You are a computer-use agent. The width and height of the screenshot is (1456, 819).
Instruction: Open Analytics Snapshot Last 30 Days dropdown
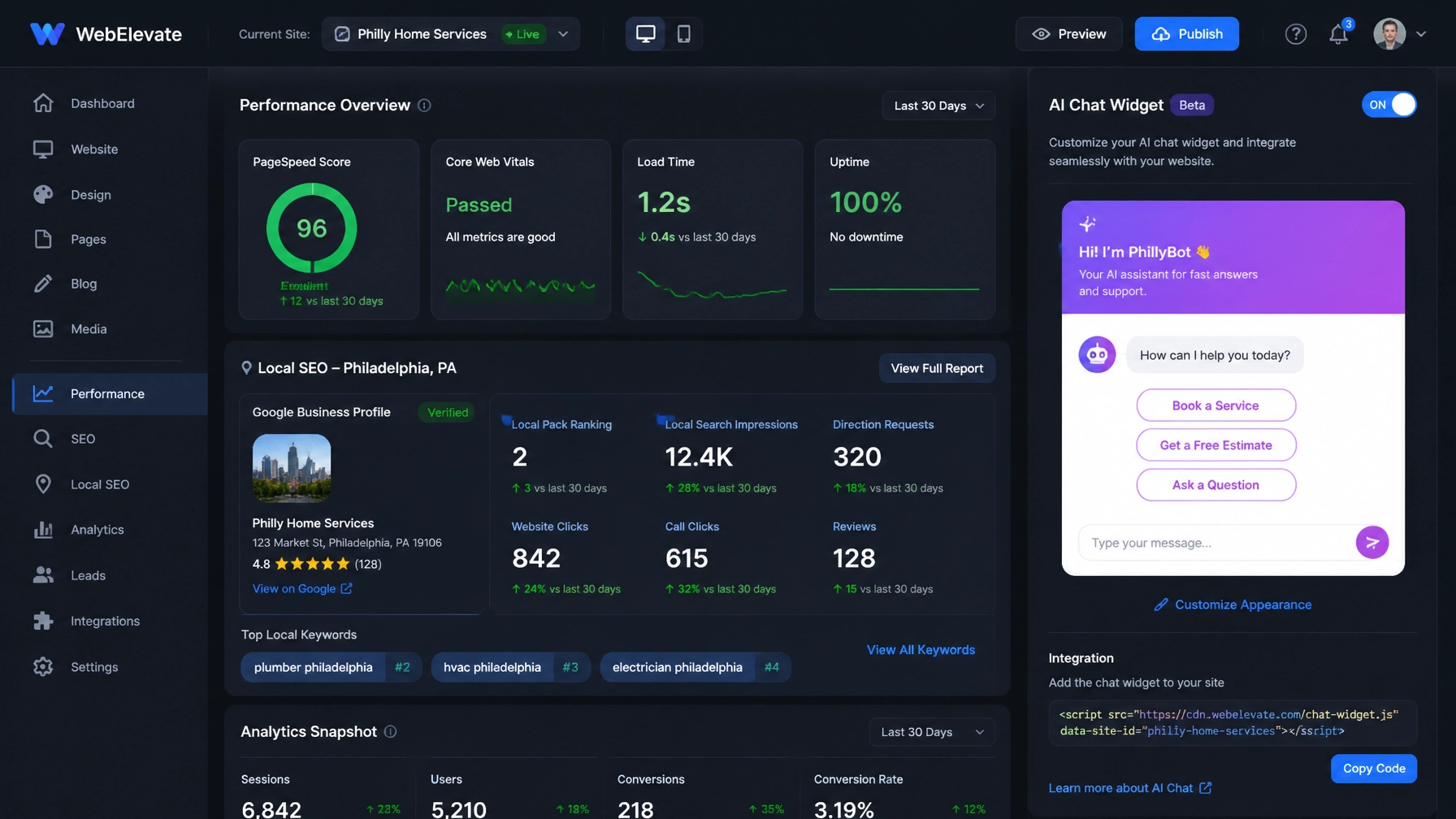932,732
